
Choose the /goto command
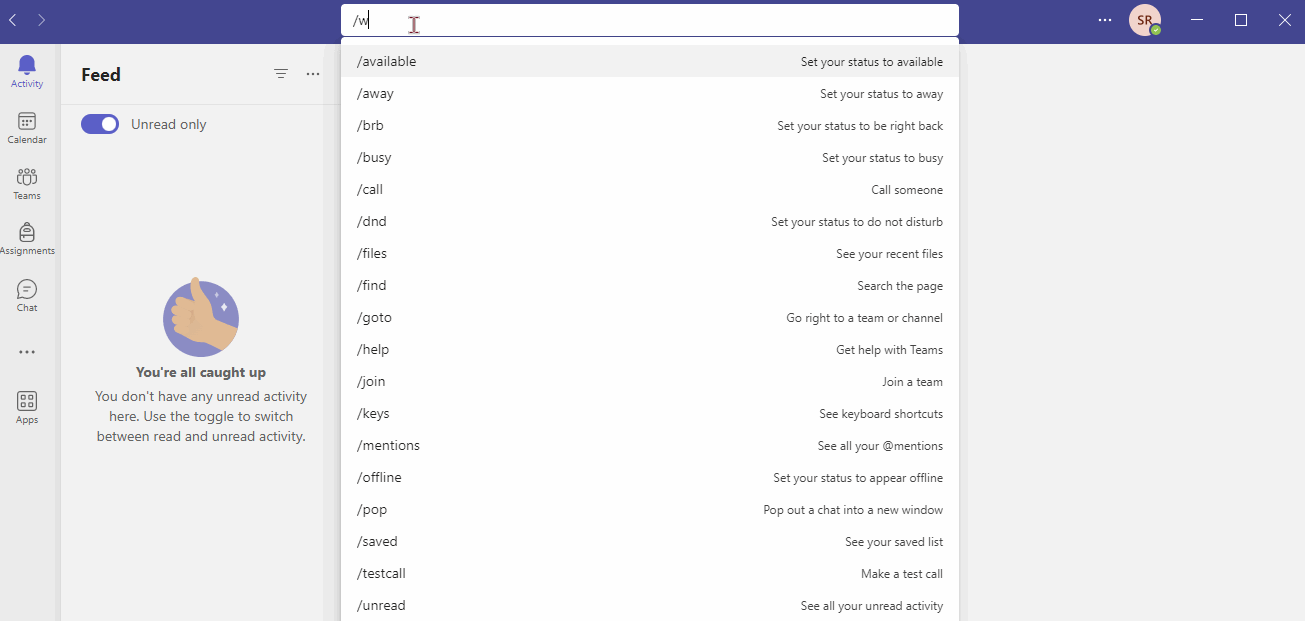point(650,318)
